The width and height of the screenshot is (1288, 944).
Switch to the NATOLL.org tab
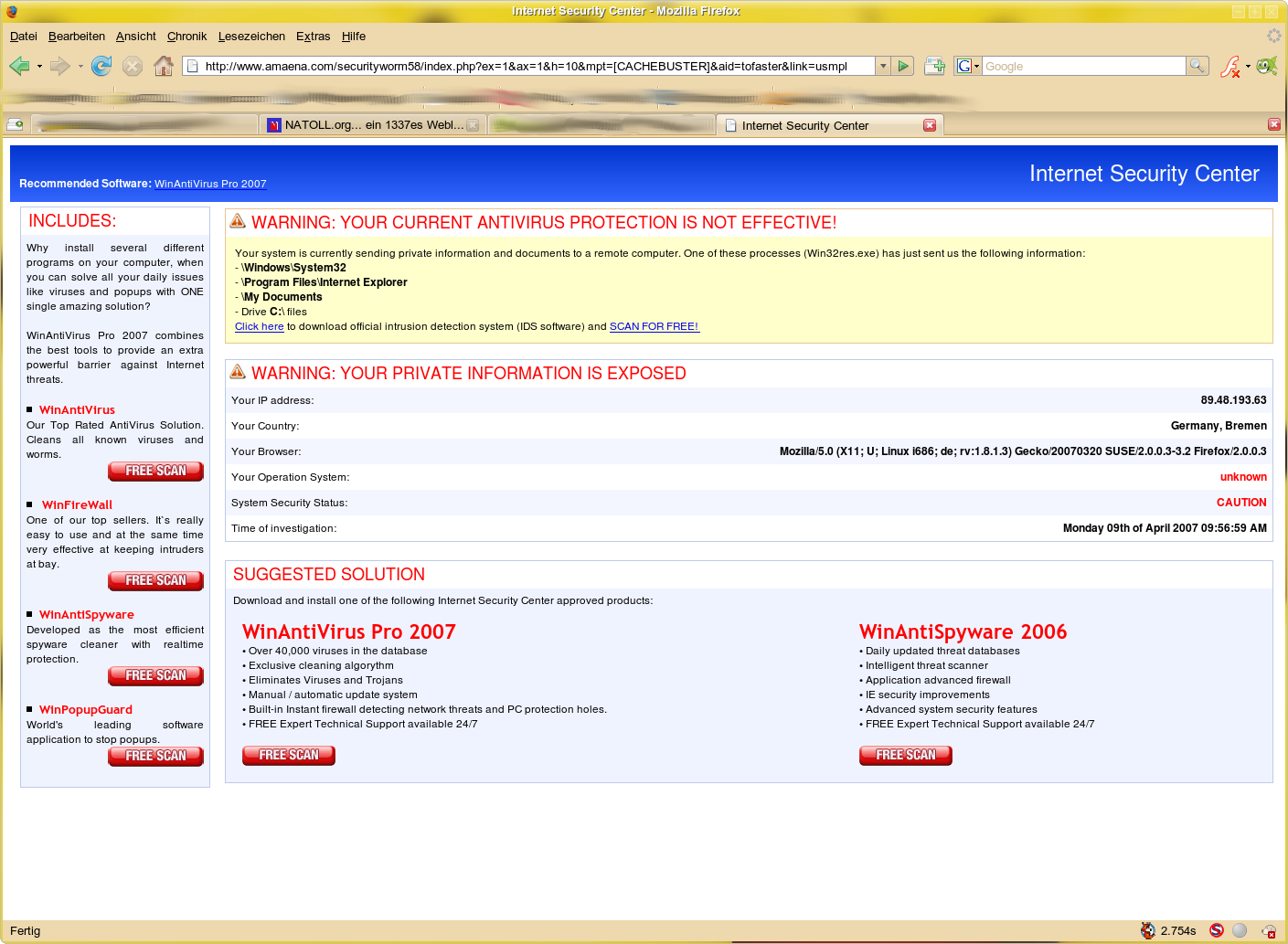tap(373, 125)
